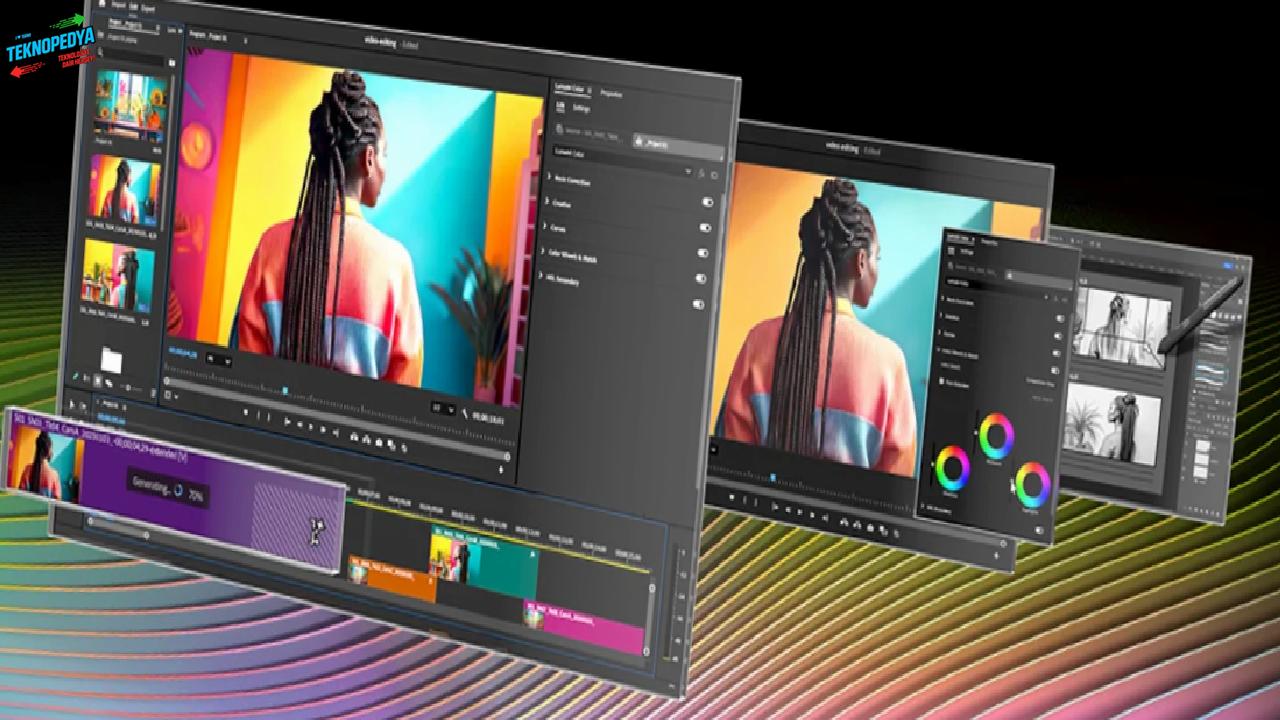Open the zoom level dropdown below monitor image

tap(218, 360)
